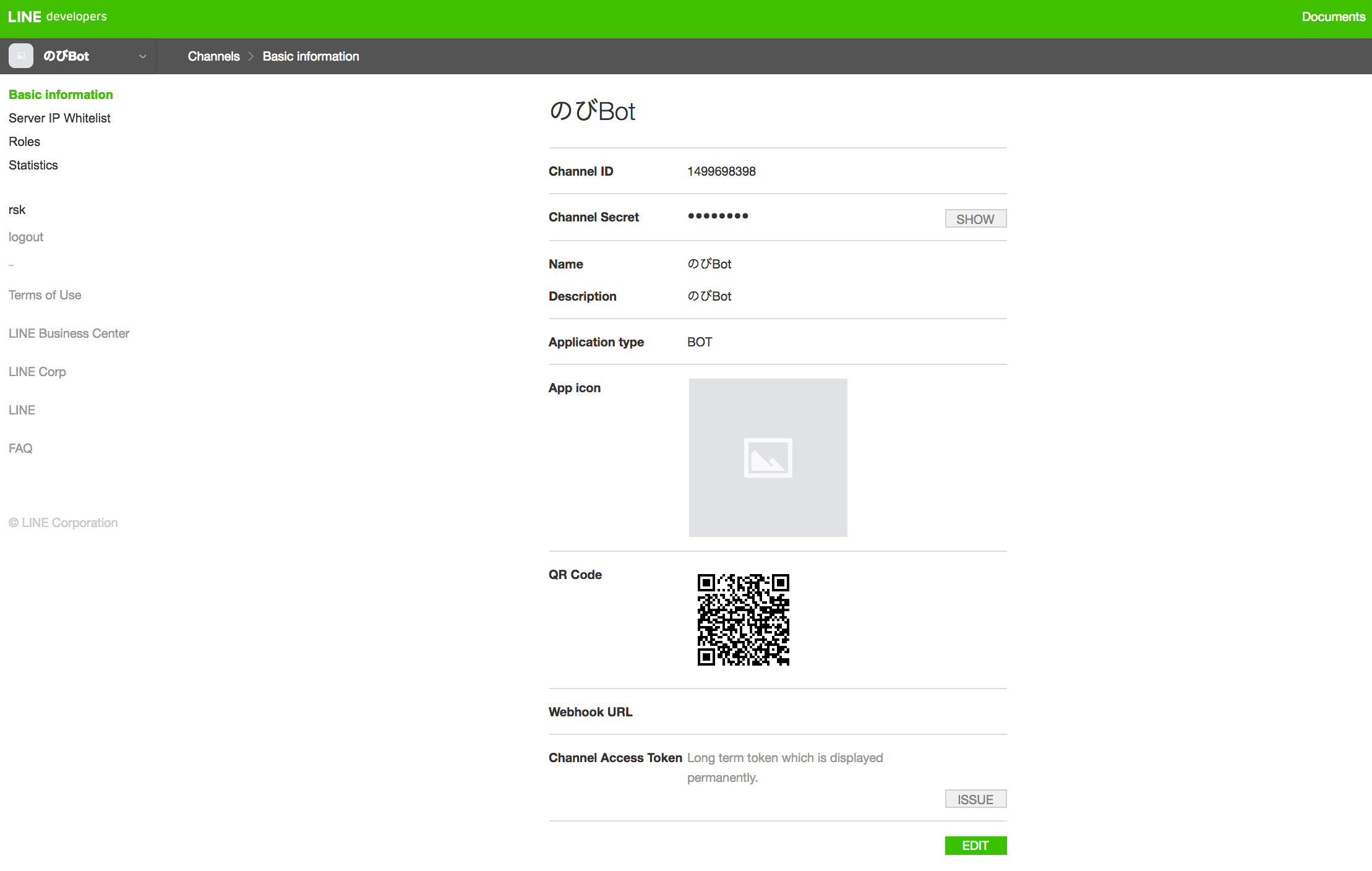Visit LINE Business Center link
This screenshot has height=871, width=1372.
tap(69, 333)
